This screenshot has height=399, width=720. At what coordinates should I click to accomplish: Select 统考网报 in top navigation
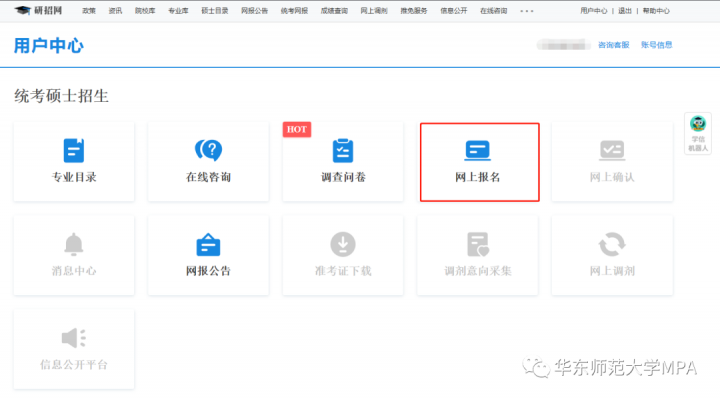tap(294, 11)
